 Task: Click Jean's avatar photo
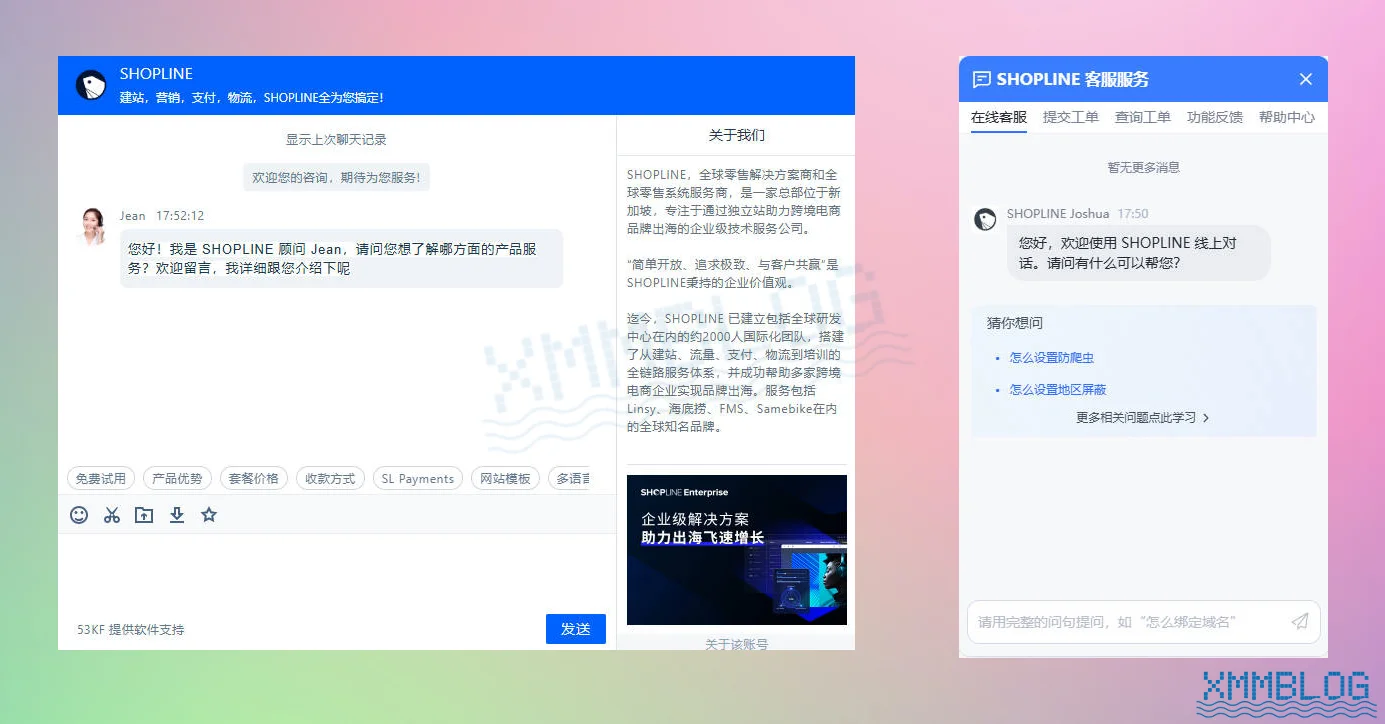coord(93,226)
